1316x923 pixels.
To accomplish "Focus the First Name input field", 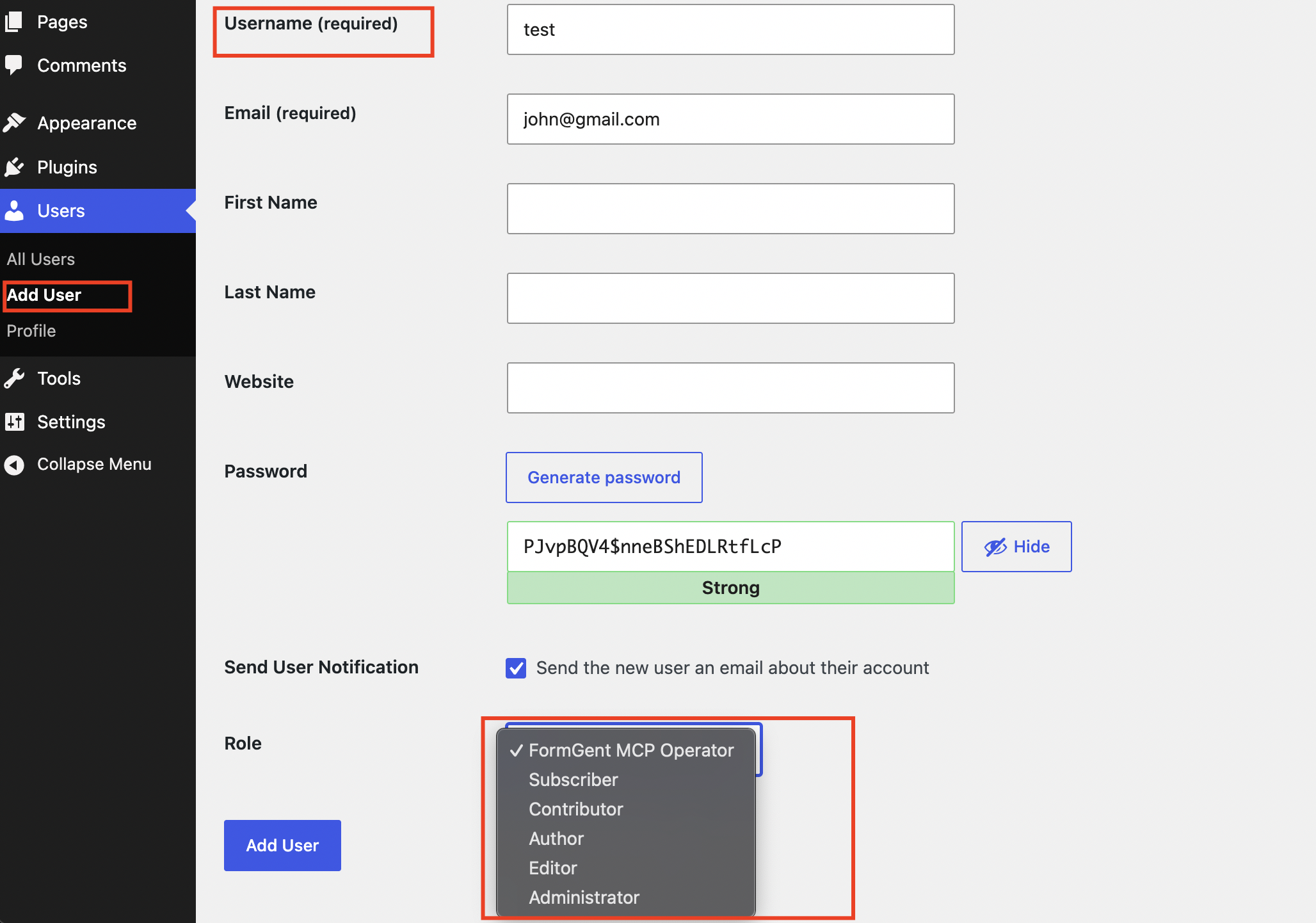I will tap(730, 209).
